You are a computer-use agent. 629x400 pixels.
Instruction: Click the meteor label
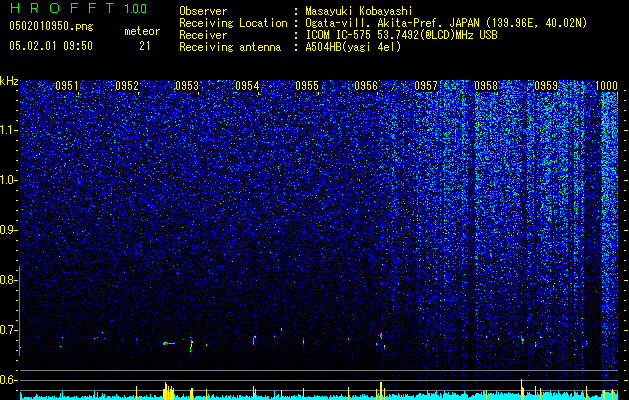coord(142,31)
